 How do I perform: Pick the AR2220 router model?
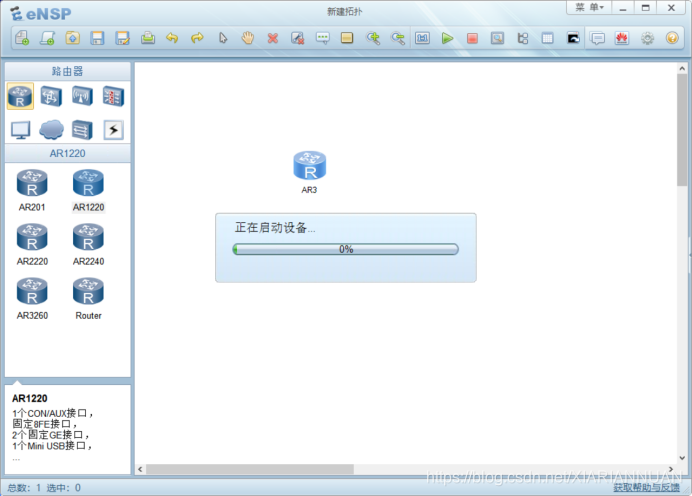coord(32,244)
